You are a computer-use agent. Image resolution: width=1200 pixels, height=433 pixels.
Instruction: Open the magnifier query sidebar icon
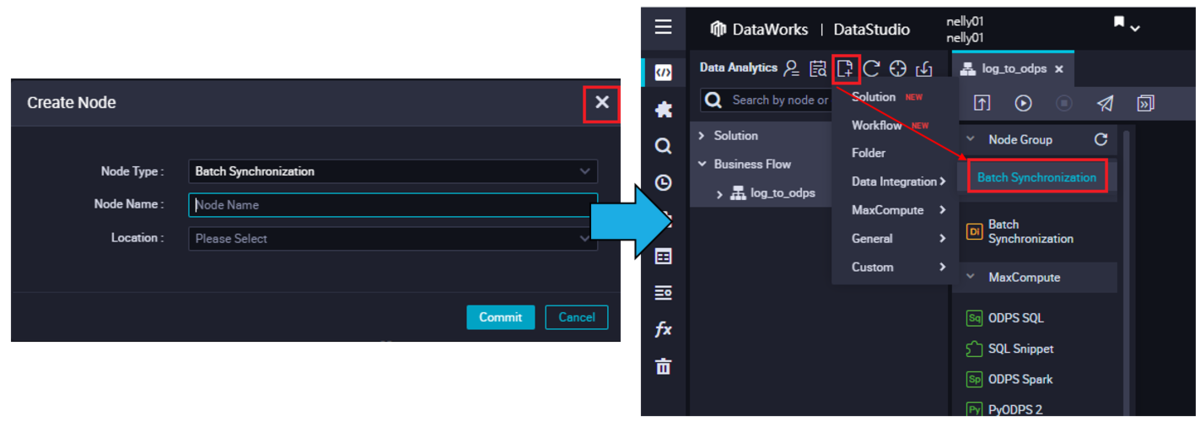(x=663, y=146)
